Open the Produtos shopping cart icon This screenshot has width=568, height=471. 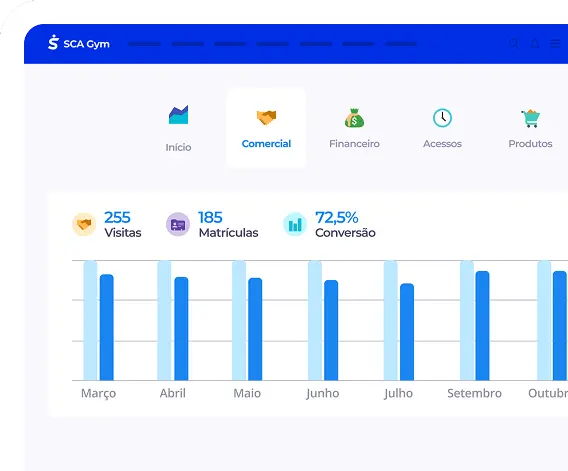pos(531,118)
